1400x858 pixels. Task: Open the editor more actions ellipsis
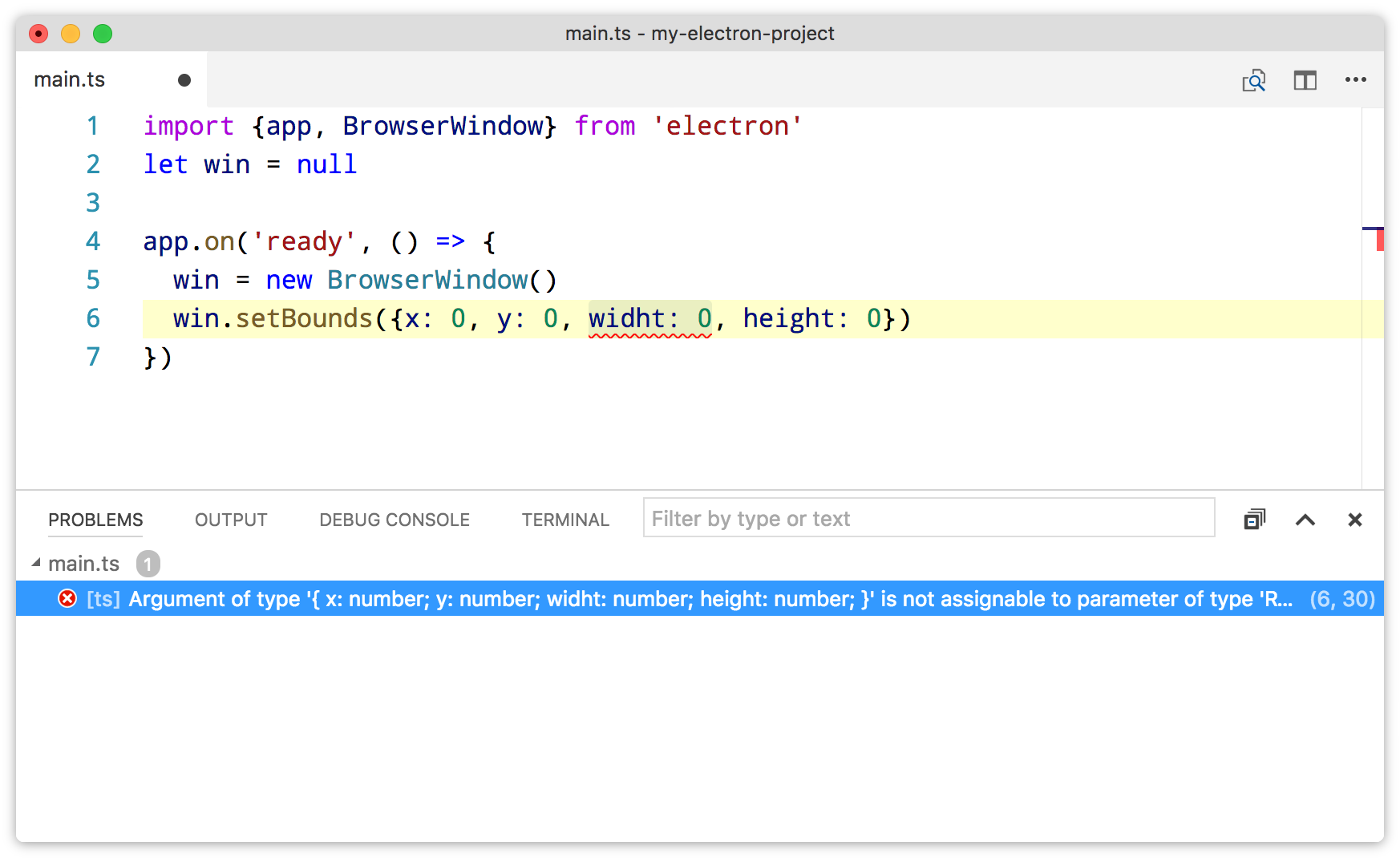[1355, 79]
